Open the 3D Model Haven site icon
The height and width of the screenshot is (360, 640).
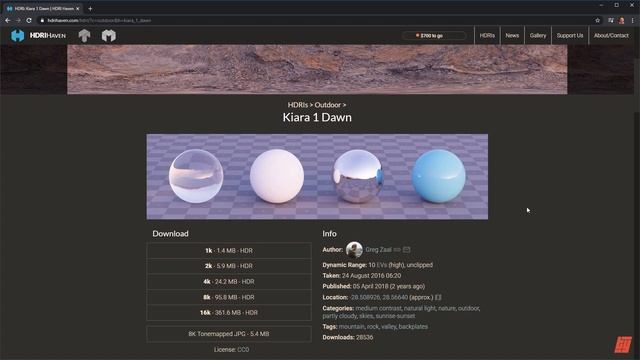point(109,36)
